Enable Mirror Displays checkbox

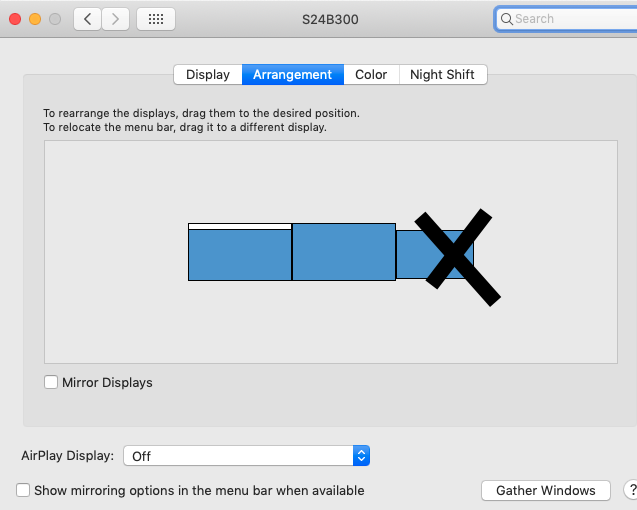[51, 382]
